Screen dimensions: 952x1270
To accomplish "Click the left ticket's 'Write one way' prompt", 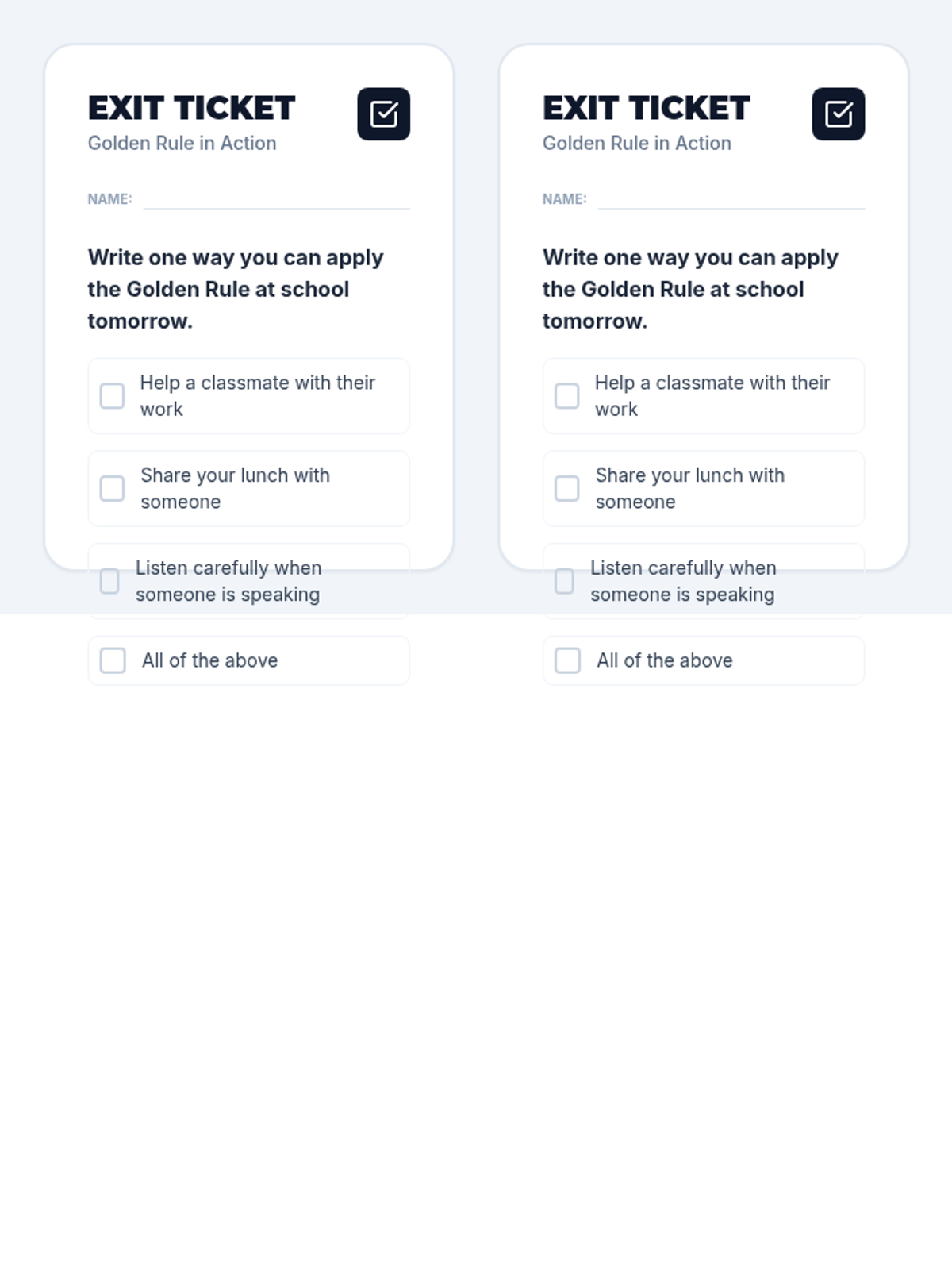I will point(235,289).
